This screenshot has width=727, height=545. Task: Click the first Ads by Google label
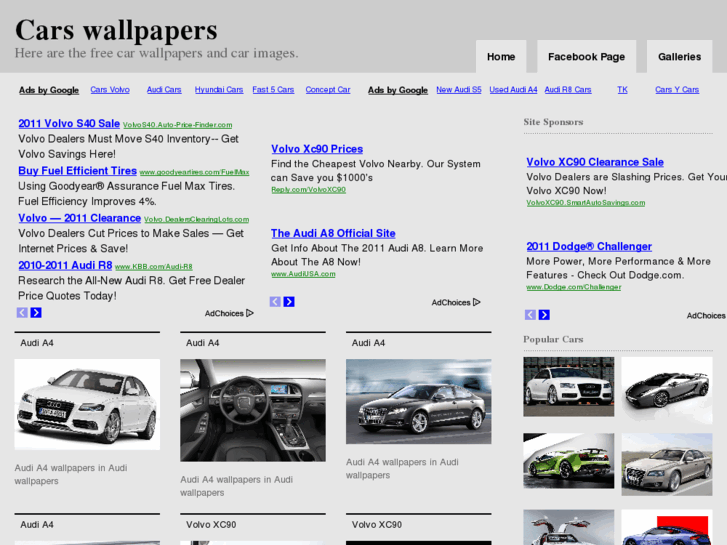coord(49,90)
